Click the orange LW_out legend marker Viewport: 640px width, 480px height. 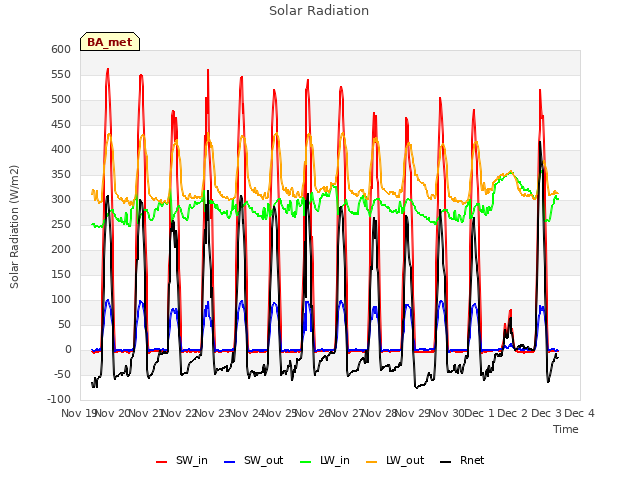(372, 462)
